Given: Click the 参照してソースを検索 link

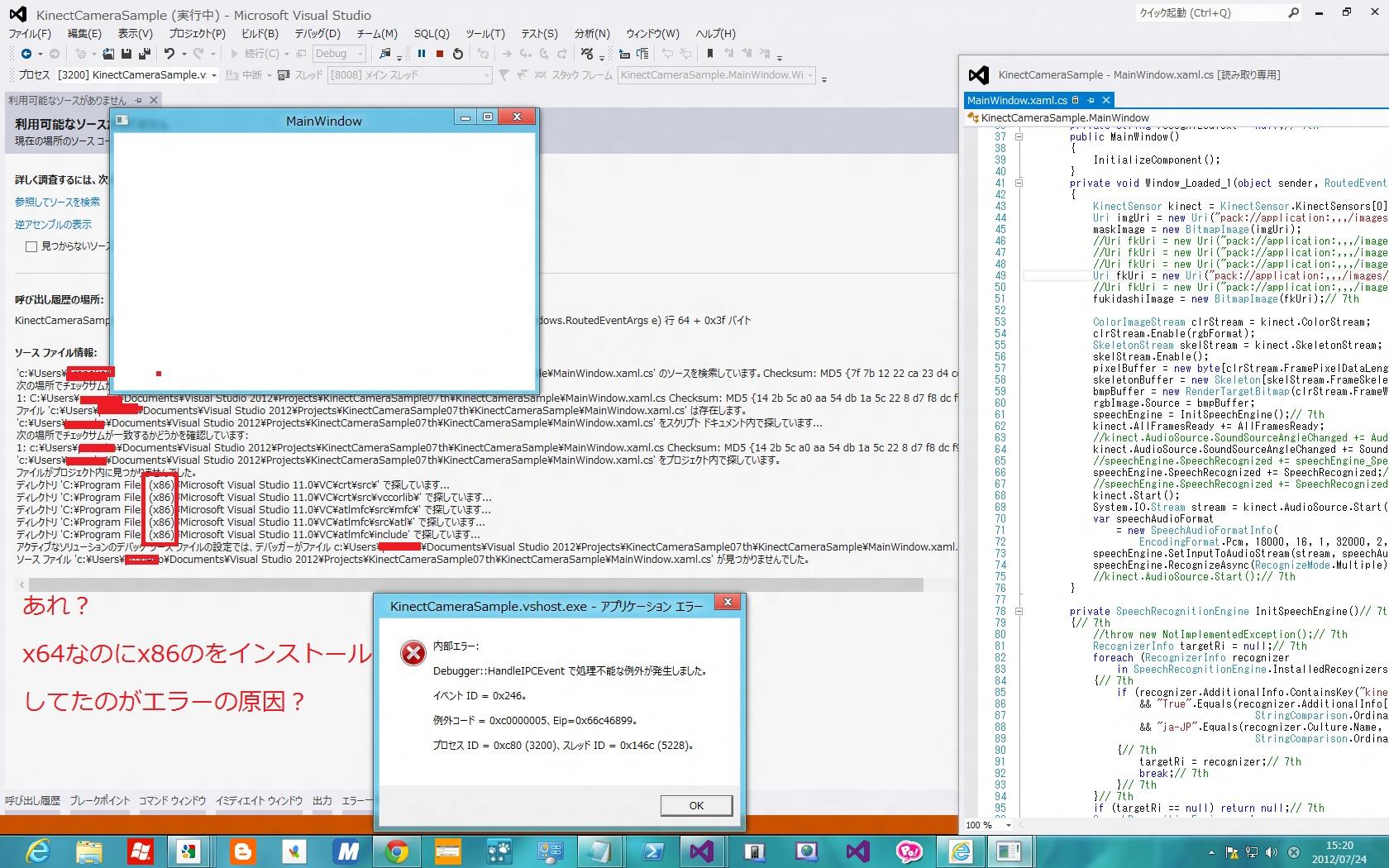Looking at the screenshot, I should 57,202.
